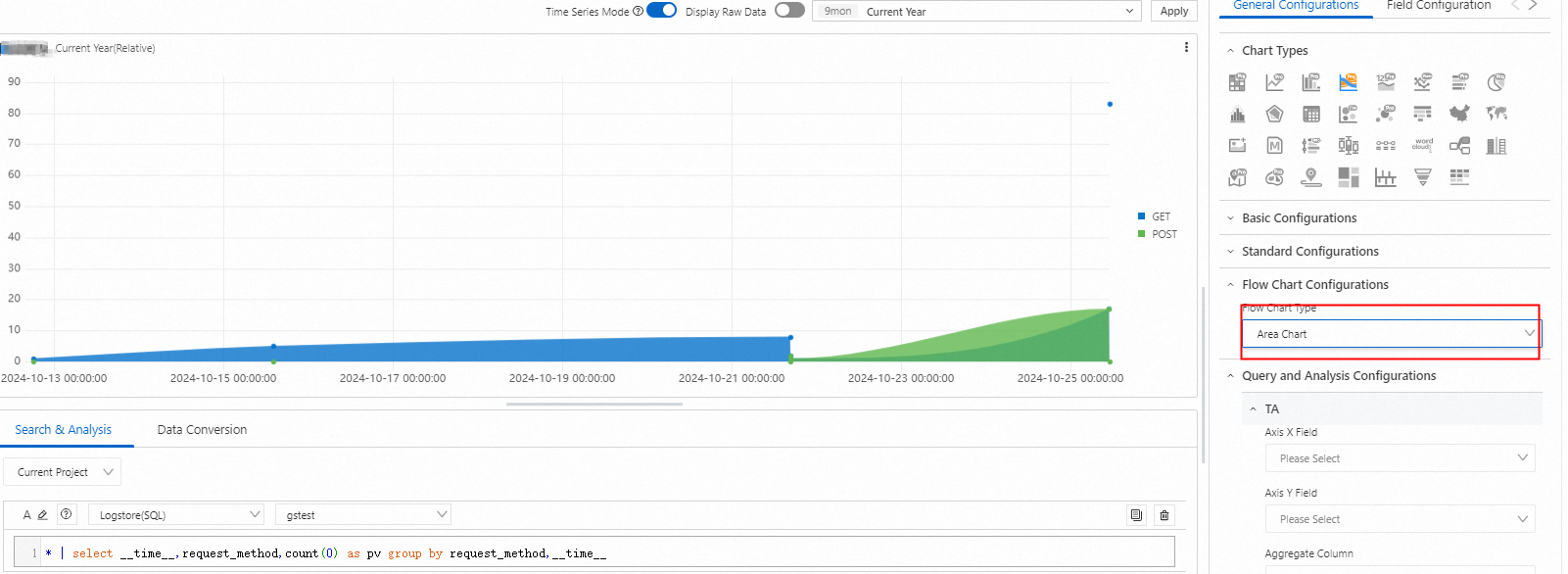This screenshot has width=1568, height=574.
Task: Click Time Series Mode help icon
Action: [x=639, y=12]
